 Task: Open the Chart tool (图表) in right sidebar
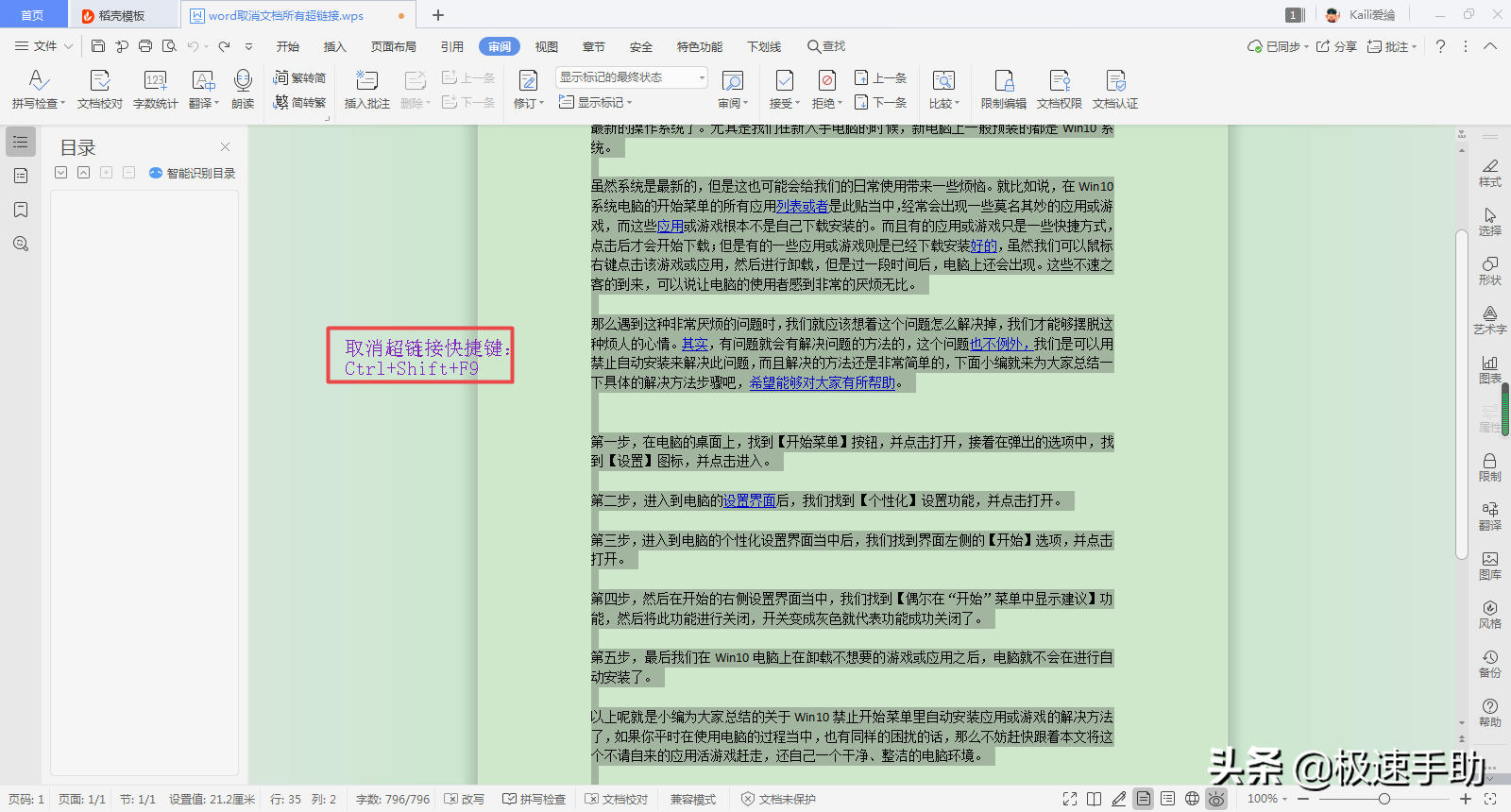(x=1489, y=369)
